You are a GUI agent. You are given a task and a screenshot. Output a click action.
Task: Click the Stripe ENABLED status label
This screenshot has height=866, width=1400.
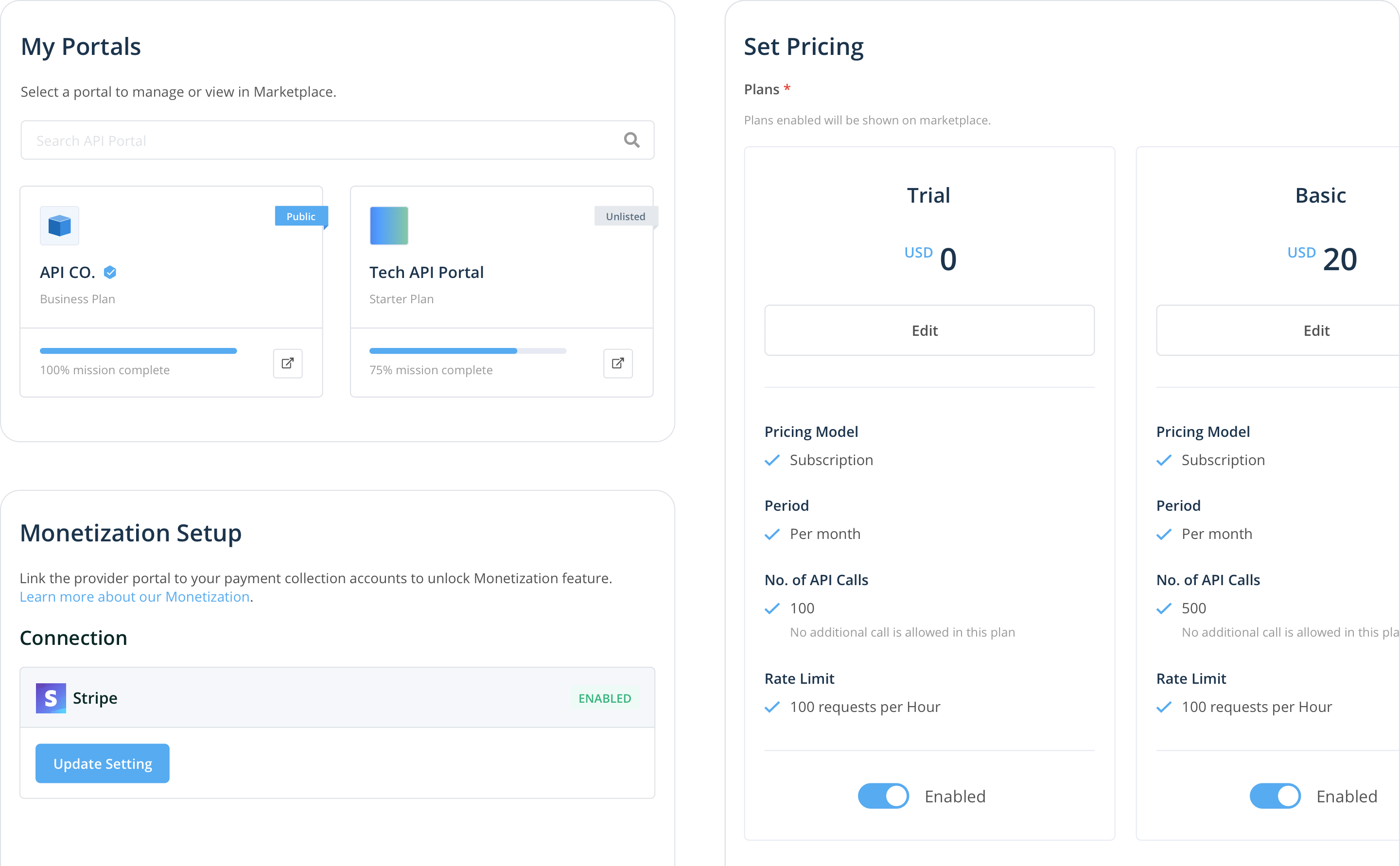[604, 698]
